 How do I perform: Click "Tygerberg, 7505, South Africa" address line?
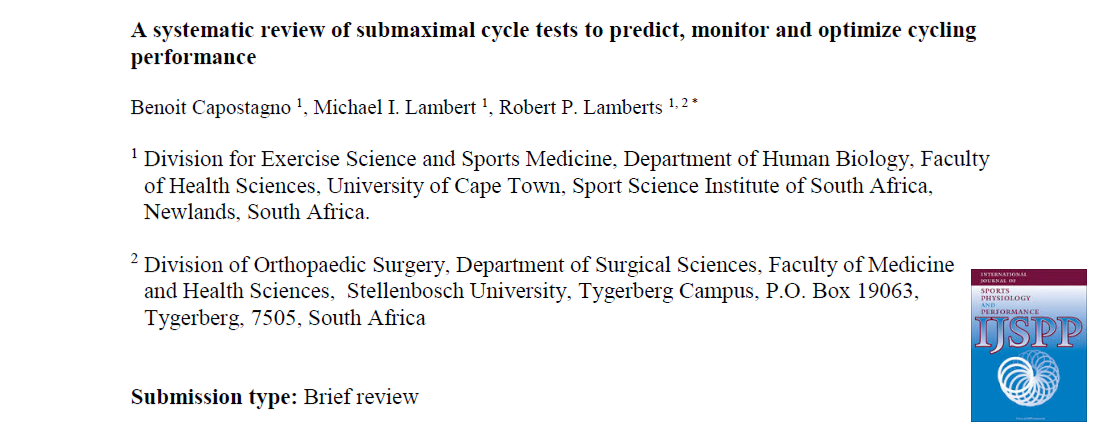[285, 319]
